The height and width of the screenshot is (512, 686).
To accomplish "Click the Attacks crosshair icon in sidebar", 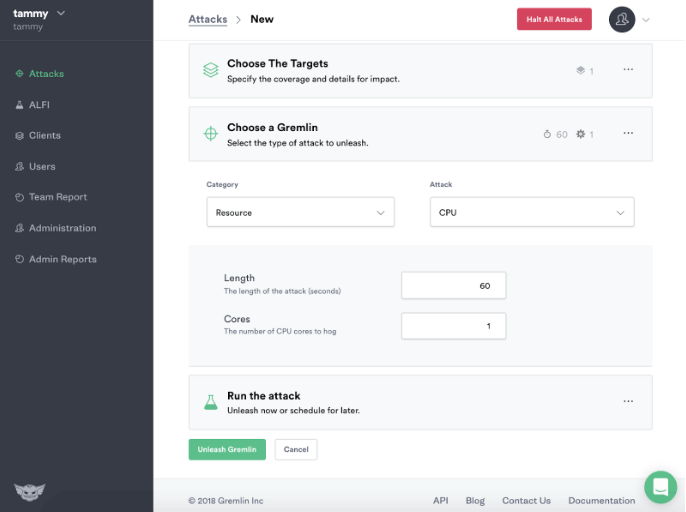I will coord(19,74).
